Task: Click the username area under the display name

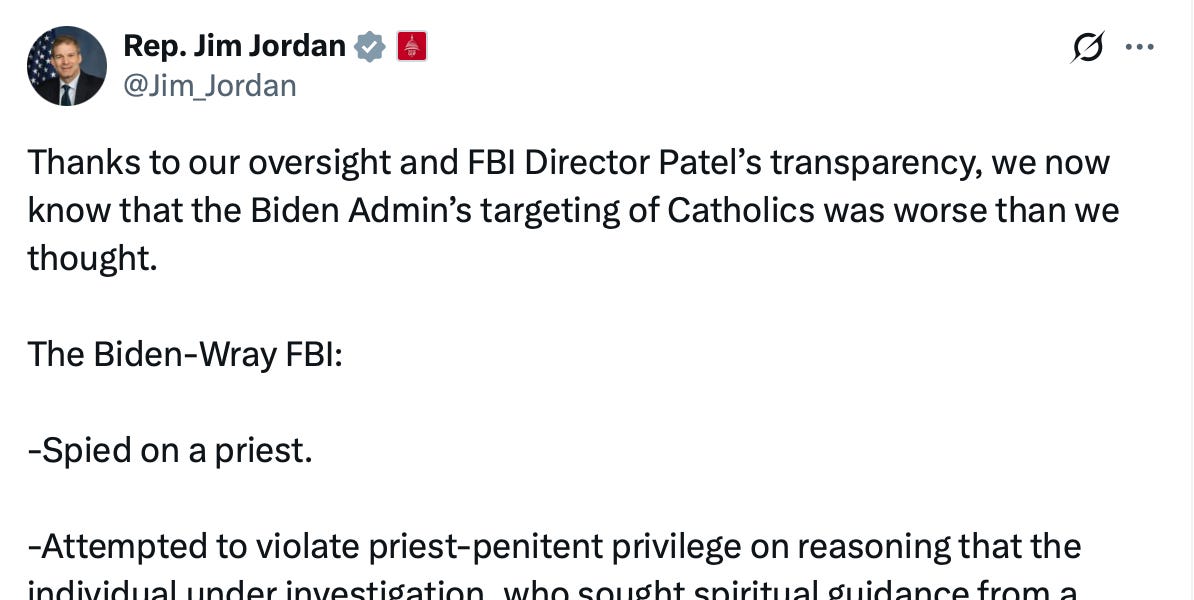Action: (x=210, y=86)
